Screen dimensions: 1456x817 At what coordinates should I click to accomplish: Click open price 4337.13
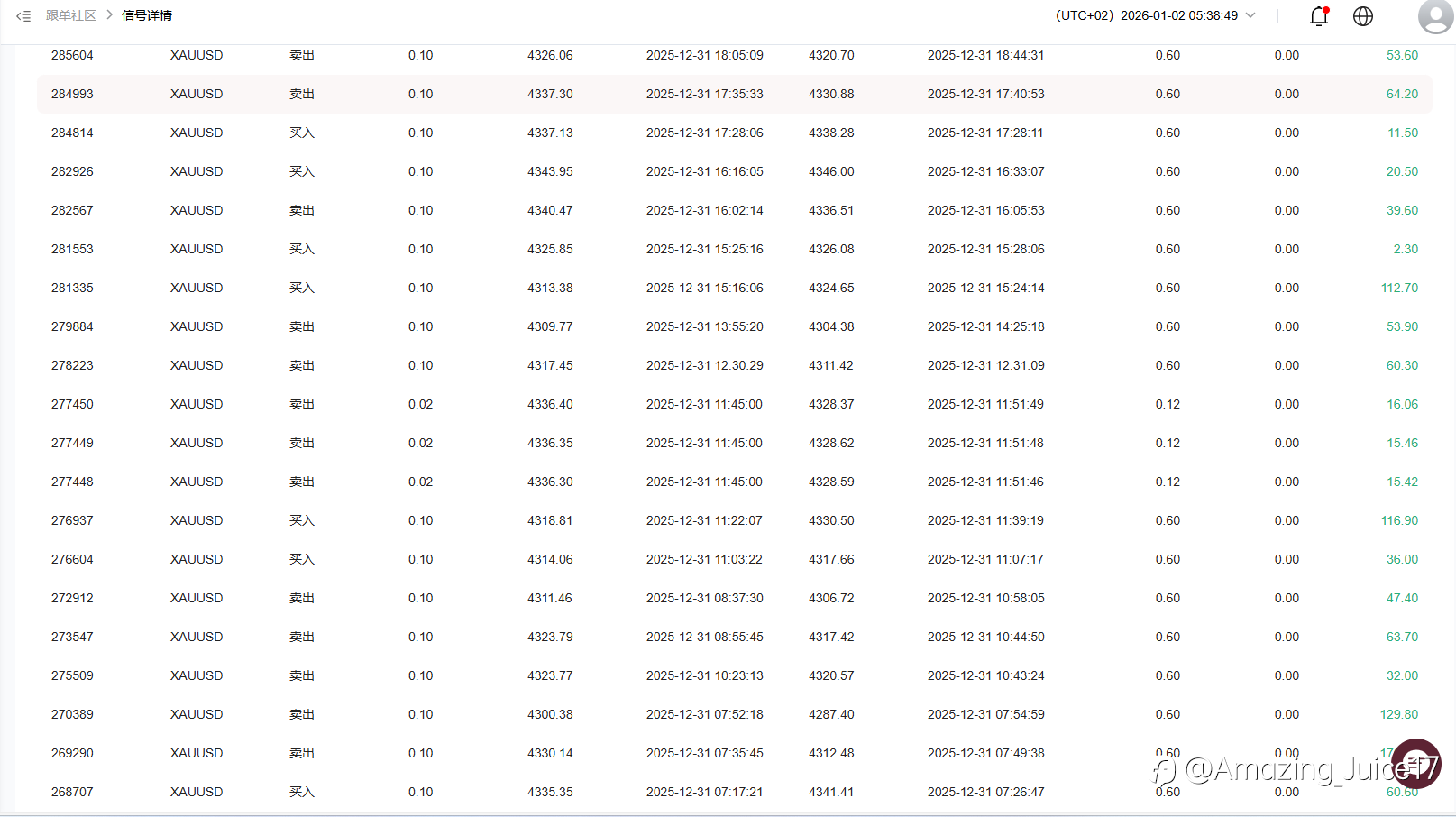tap(550, 133)
